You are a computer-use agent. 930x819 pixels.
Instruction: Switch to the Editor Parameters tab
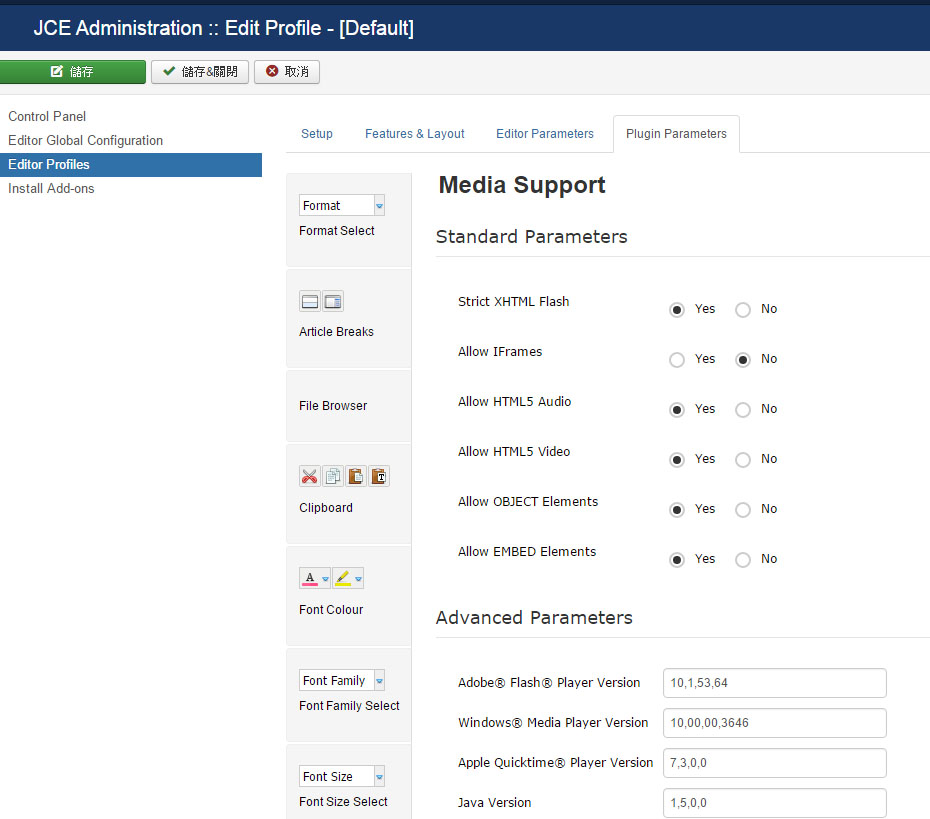click(x=545, y=134)
